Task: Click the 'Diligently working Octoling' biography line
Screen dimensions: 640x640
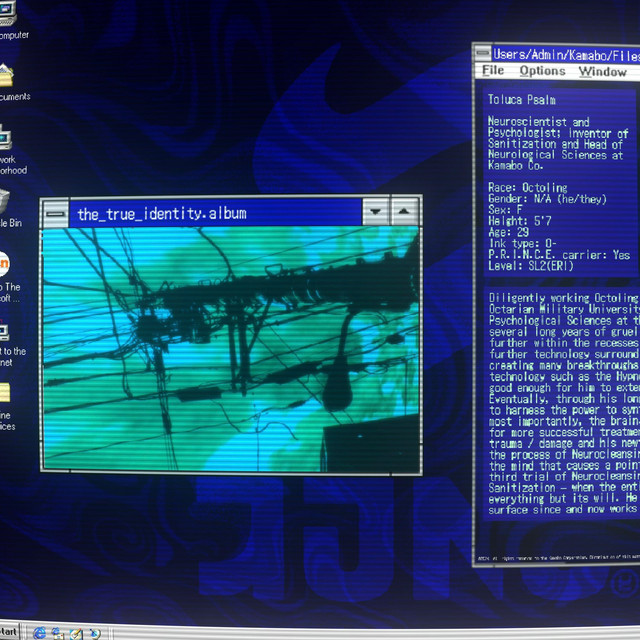Action: [563, 298]
